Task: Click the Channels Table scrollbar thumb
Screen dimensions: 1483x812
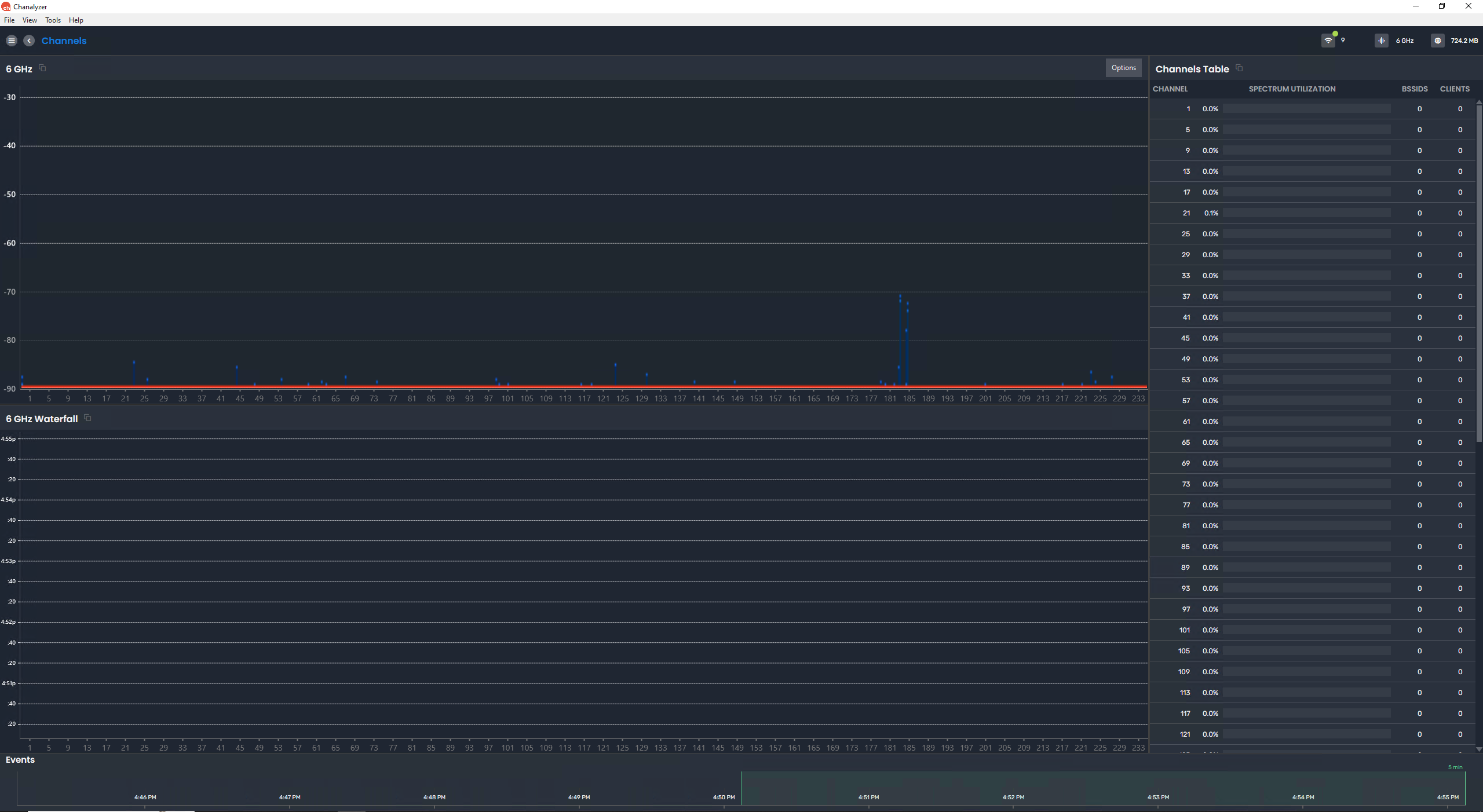Action: coord(1479,272)
